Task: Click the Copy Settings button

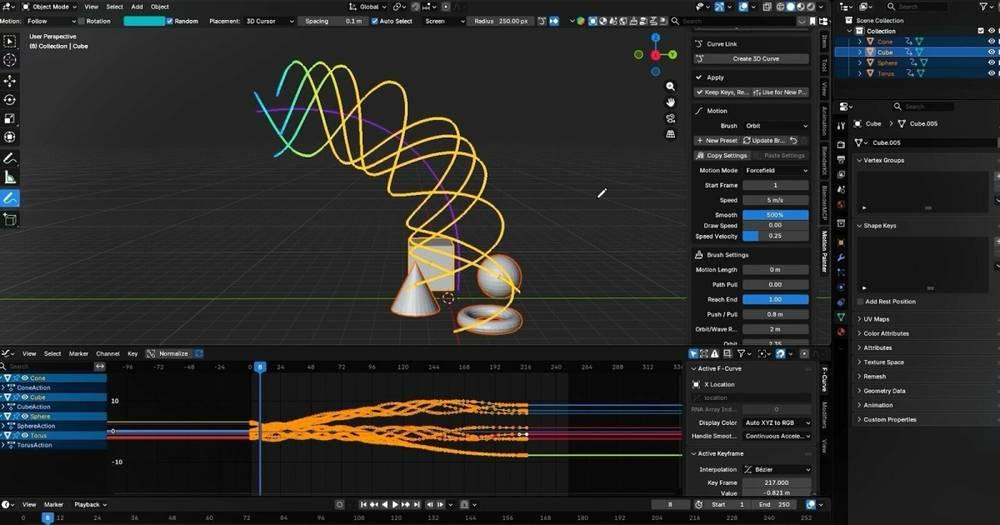Action: point(721,156)
